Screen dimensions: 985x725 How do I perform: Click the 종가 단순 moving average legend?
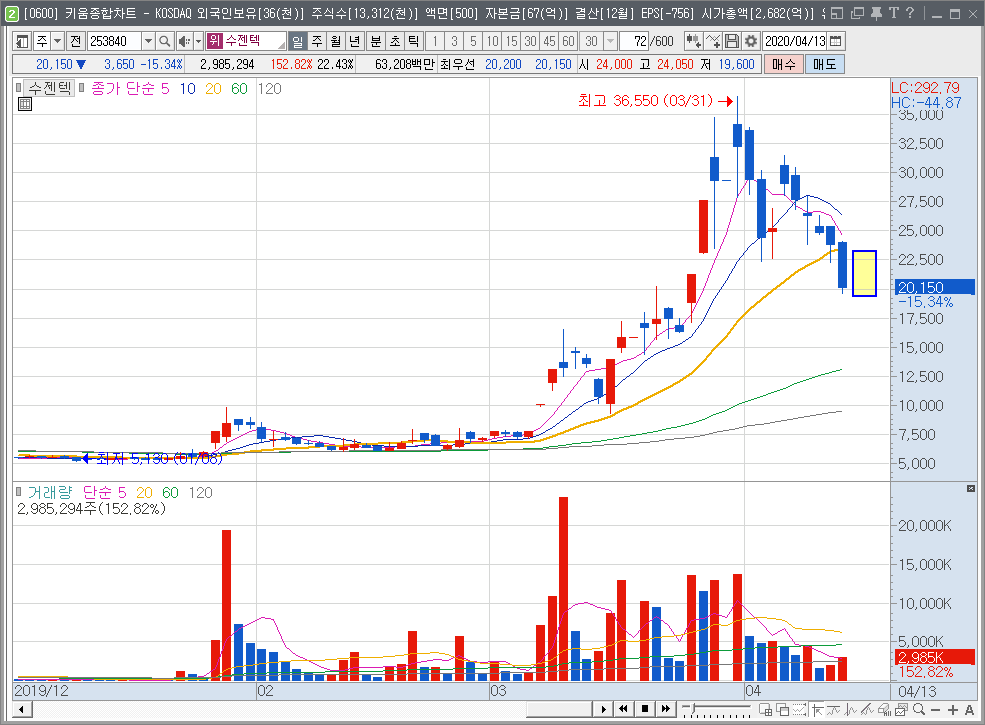point(123,89)
